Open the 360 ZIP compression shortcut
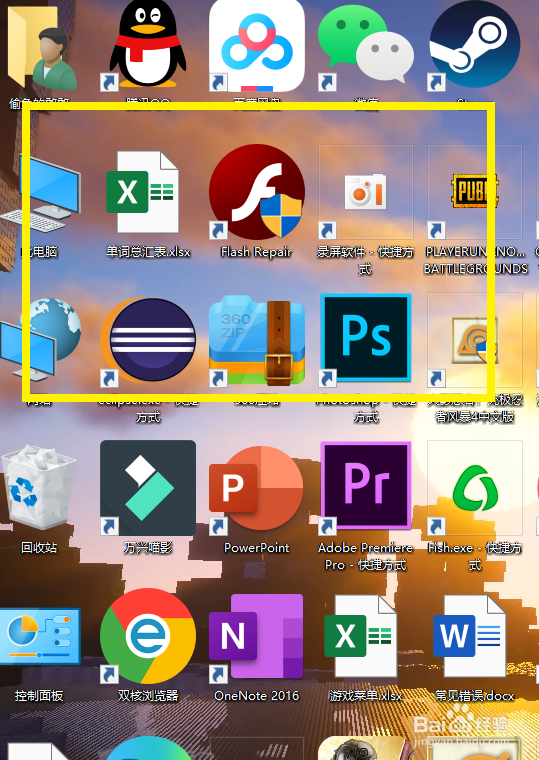Viewport: 539px width, 760px height. [x=257, y=342]
